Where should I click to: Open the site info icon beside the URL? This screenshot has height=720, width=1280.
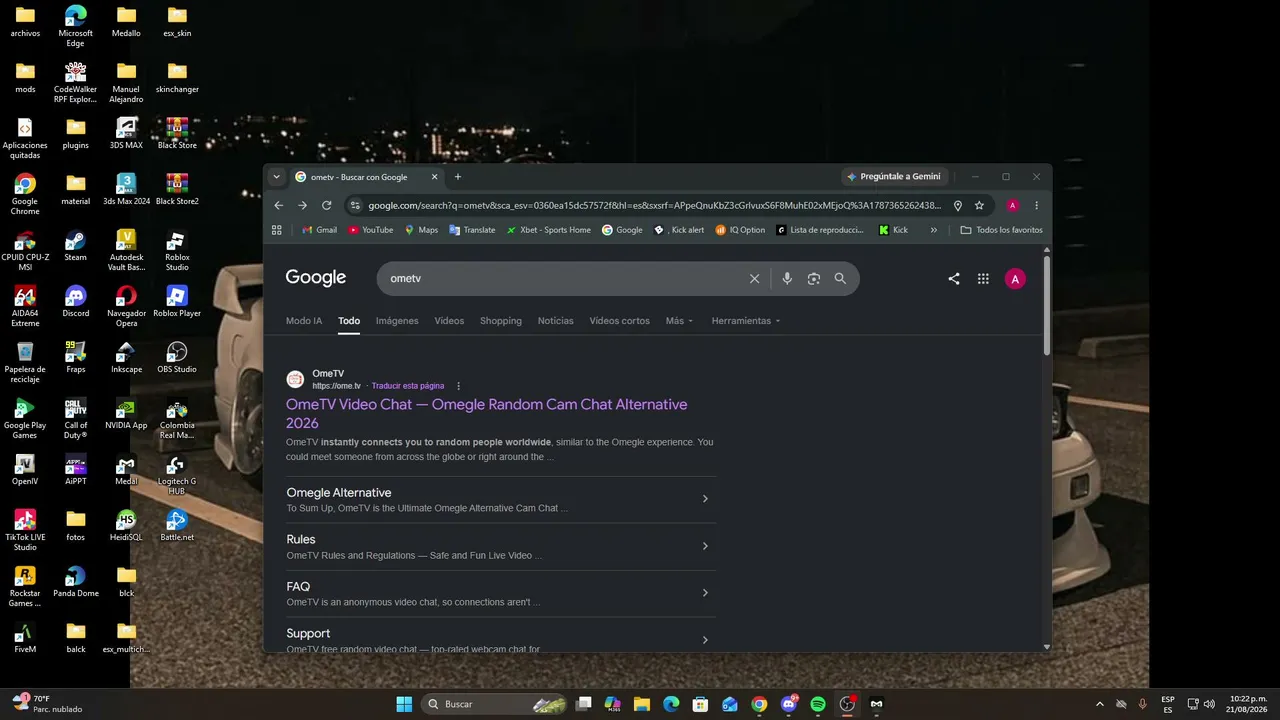(x=354, y=205)
